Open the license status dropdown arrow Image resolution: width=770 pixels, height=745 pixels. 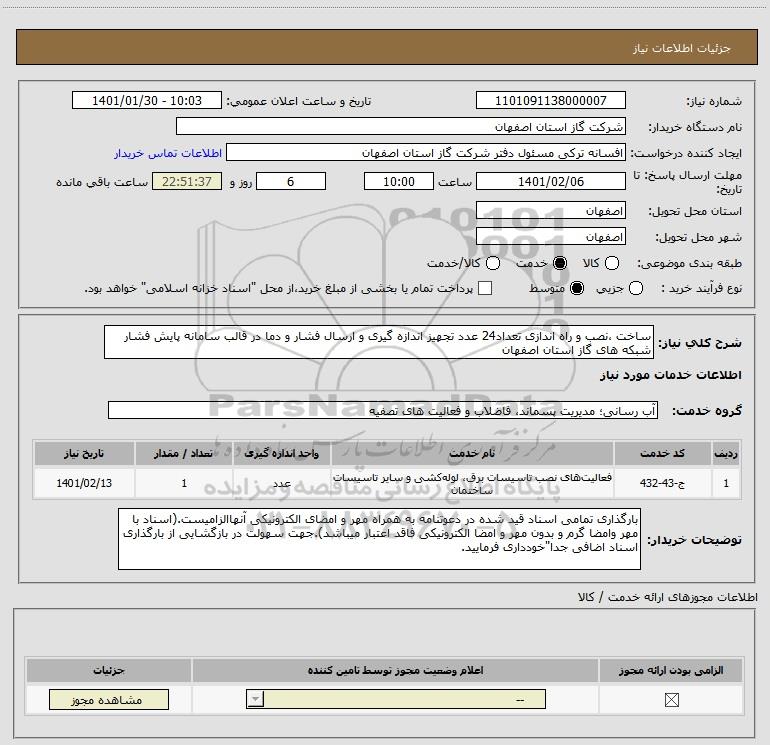[255, 699]
